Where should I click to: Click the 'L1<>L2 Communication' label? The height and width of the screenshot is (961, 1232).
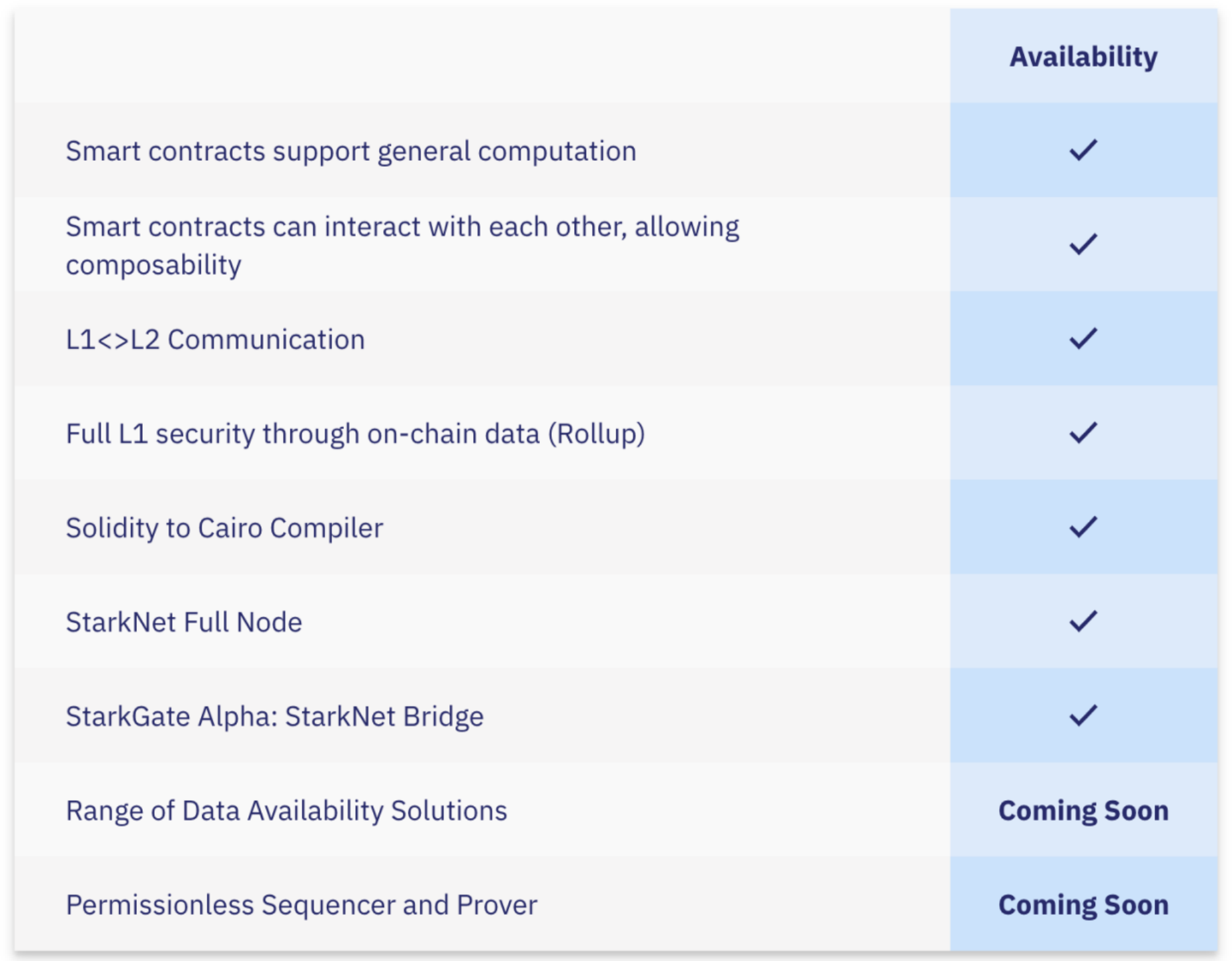pyautogui.click(x=215, y=340)
